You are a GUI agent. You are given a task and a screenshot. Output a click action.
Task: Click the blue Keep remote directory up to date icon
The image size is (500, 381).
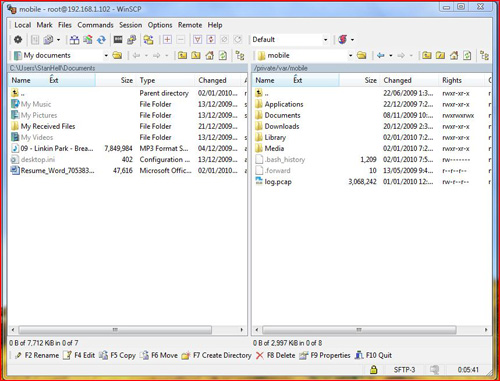(101, 40)
